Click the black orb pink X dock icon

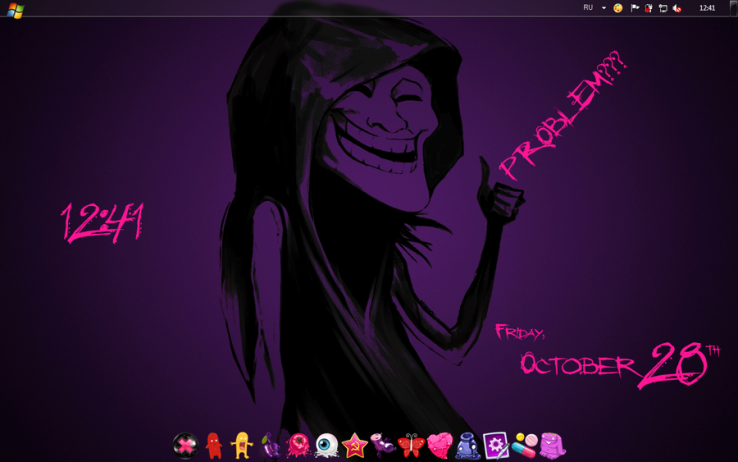(185, 446)
